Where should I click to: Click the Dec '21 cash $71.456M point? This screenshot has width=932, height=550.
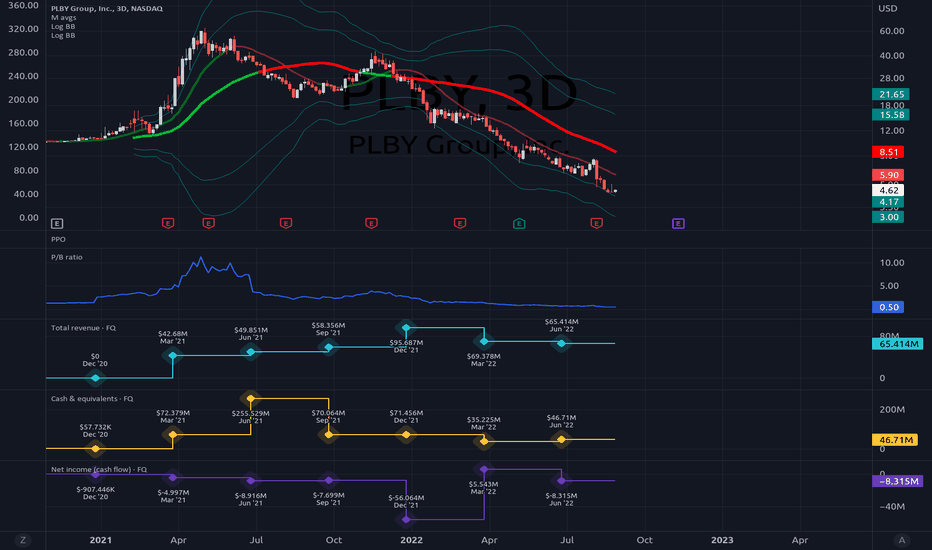point(406,435)
